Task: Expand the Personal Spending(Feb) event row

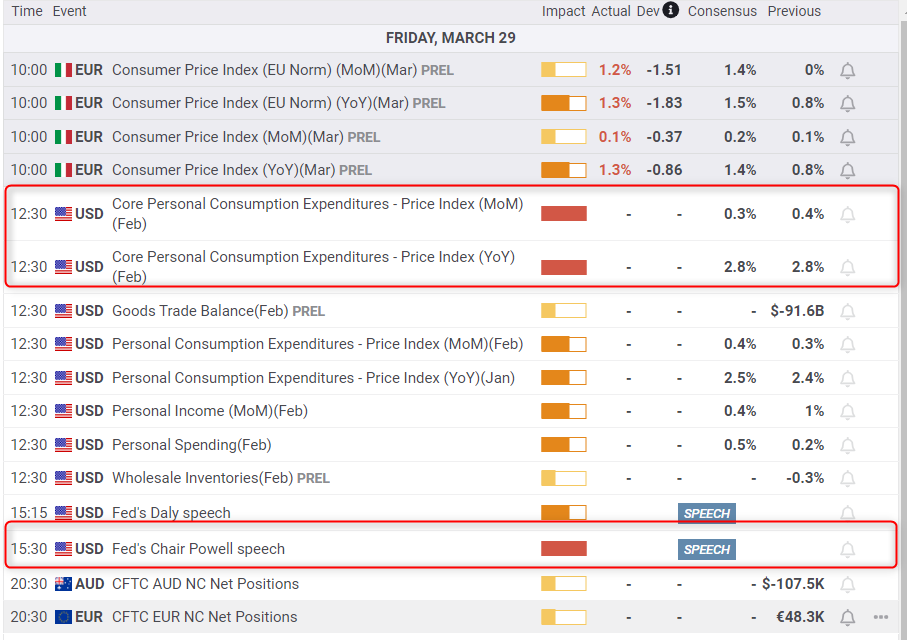Action: point(191,445)
